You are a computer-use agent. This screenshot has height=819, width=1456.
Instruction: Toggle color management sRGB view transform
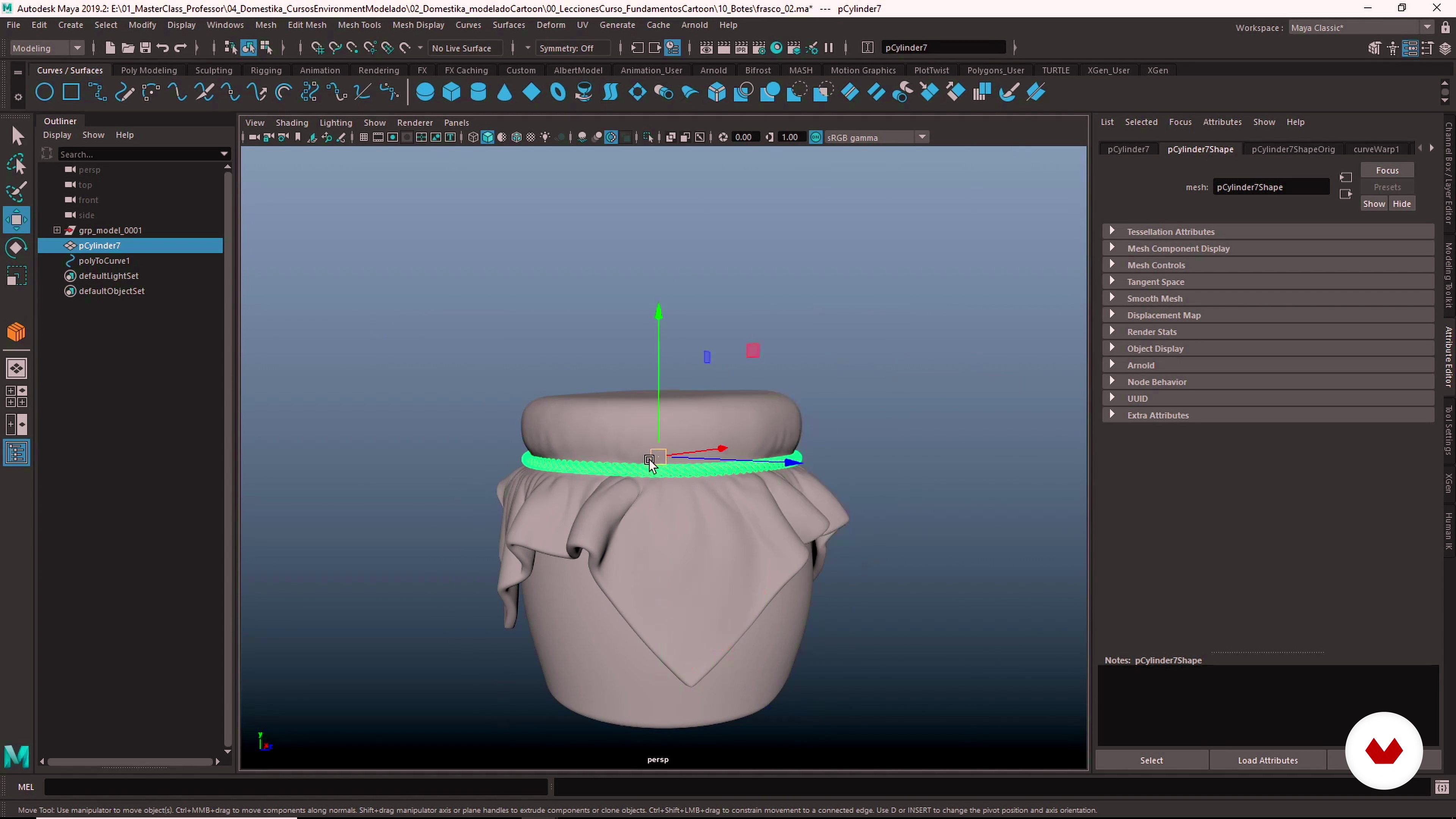pyautogui.click(x=816, y=137)
